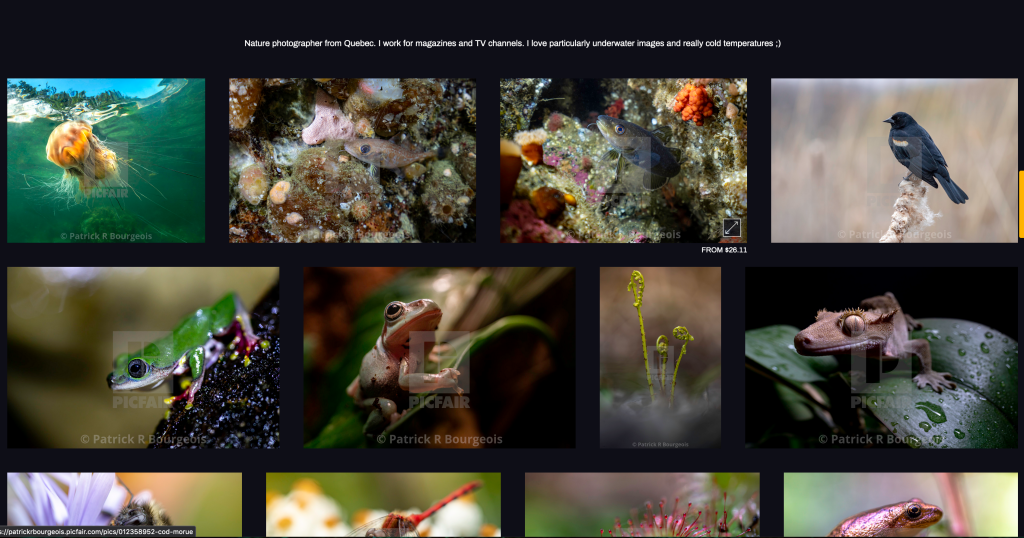Viewport: 1024px width, 538px height.
Task: Open the fern fiddlehead photo
Action: pos(660,357)
